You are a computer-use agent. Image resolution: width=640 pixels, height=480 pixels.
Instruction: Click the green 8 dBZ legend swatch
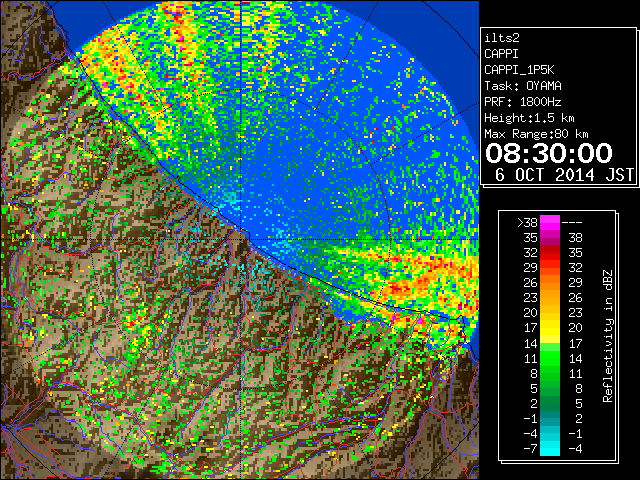pyautogui.click(x=550, y=373)
